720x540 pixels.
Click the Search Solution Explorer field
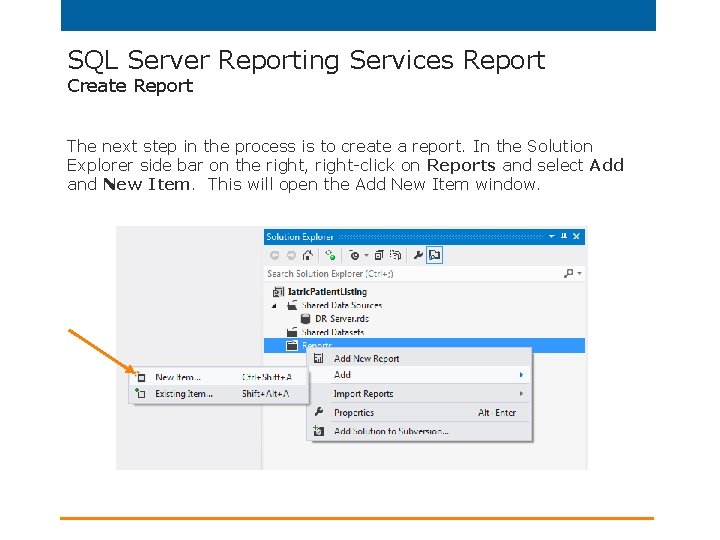412,274
